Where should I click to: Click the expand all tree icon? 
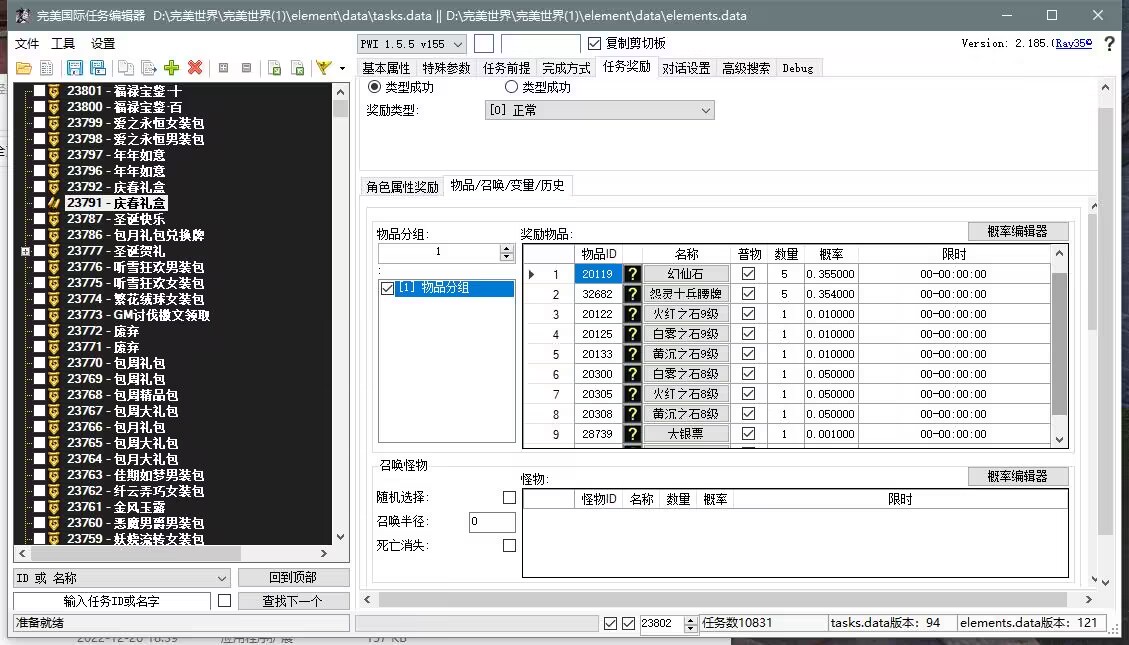(223, 68)
